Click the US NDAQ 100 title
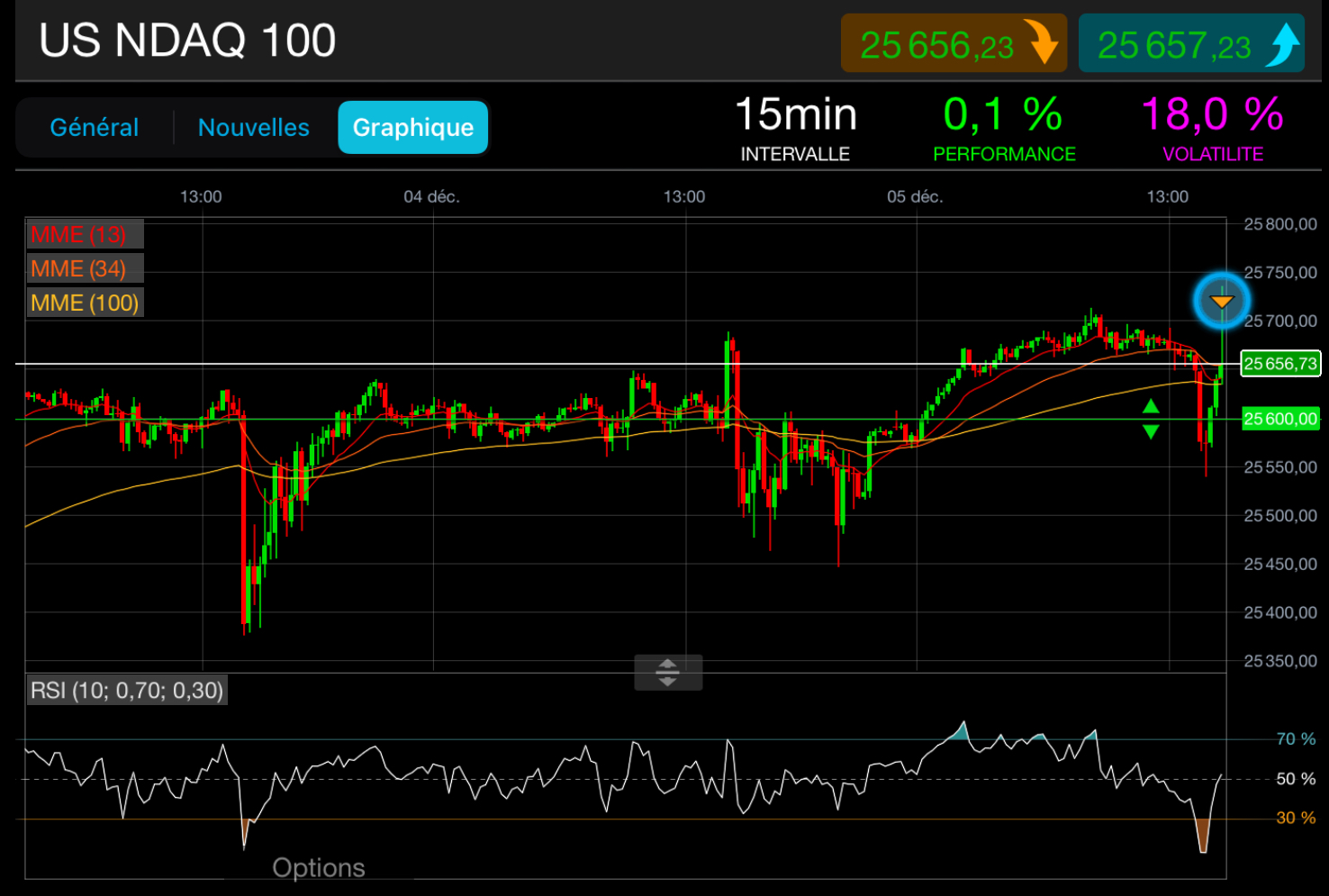This screenshot has height=896, width=1329. (187, 41)
